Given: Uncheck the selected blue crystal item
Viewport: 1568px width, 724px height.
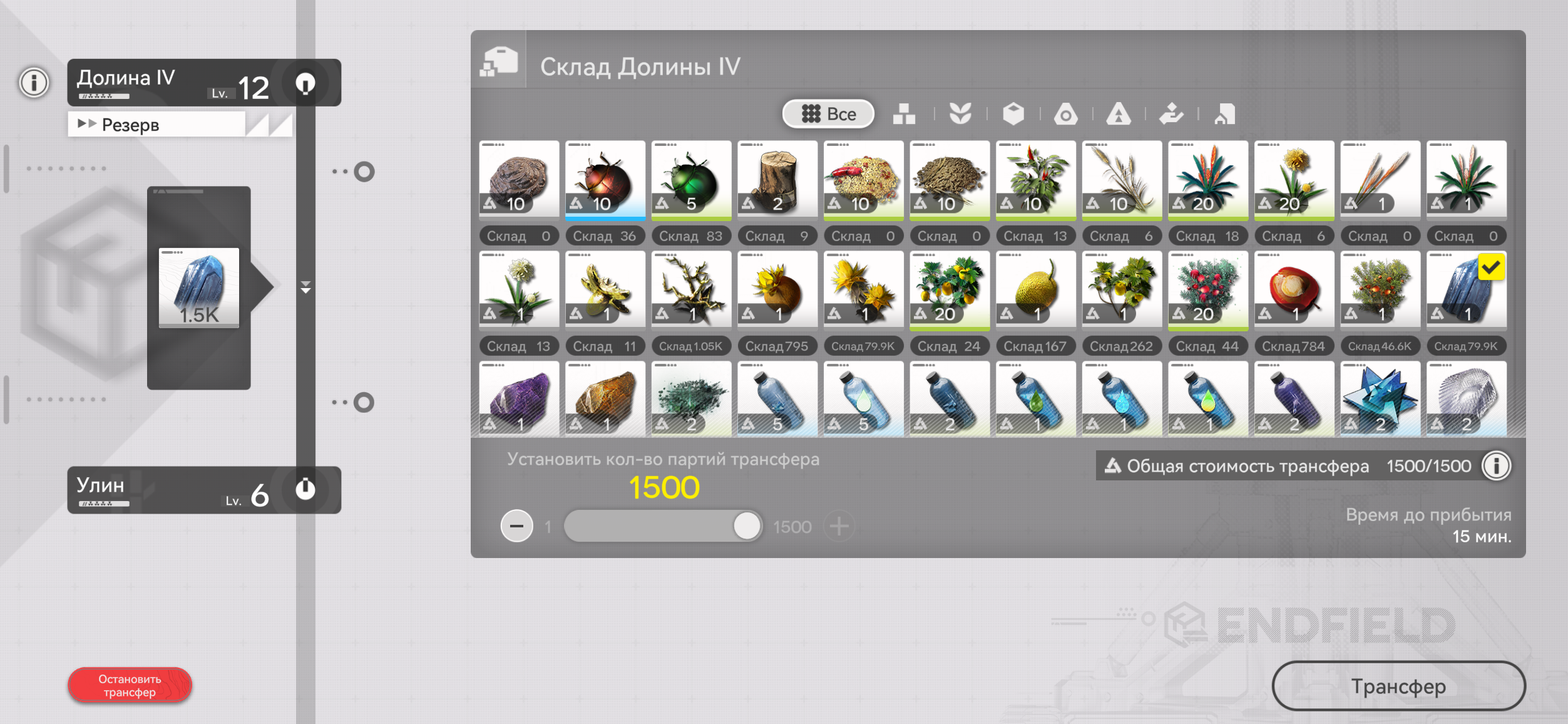Looking at the screenshot, I should pyautogui.click(x=1466, y=290).
